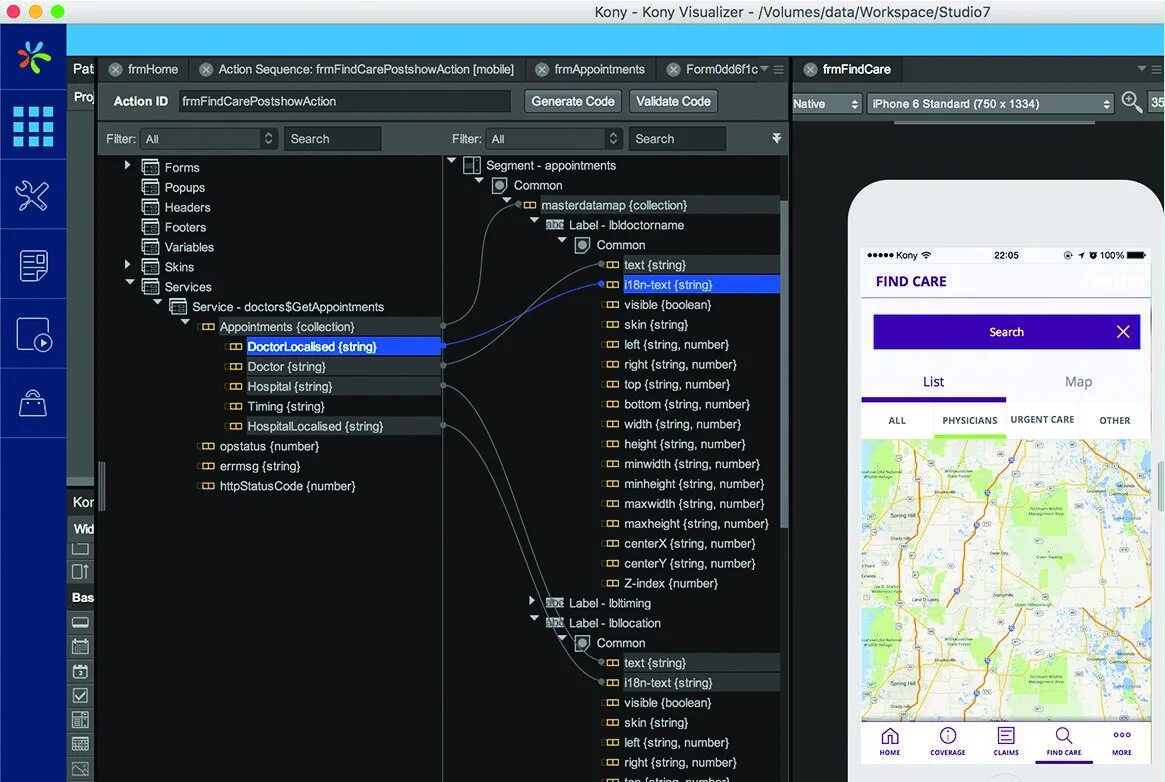Expand the Forms tree node
1165x782 pixels.
[128, 165]
